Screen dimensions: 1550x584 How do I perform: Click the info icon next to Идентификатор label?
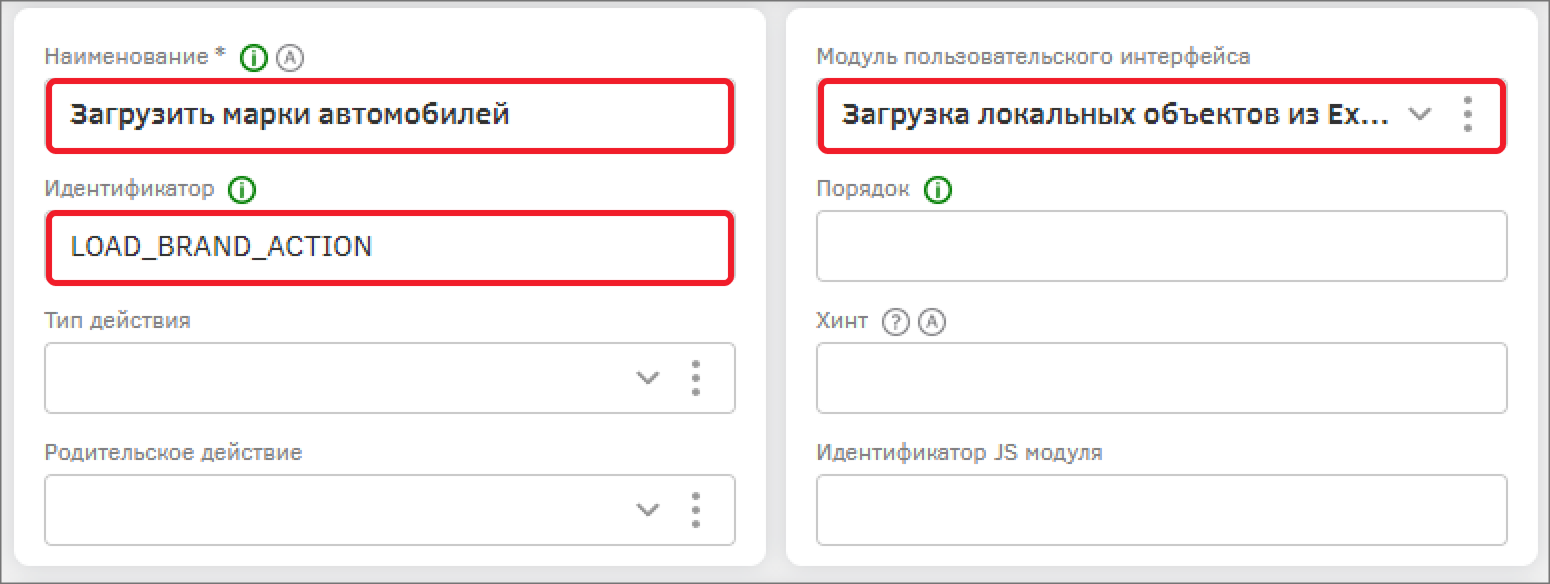[242, 189]
